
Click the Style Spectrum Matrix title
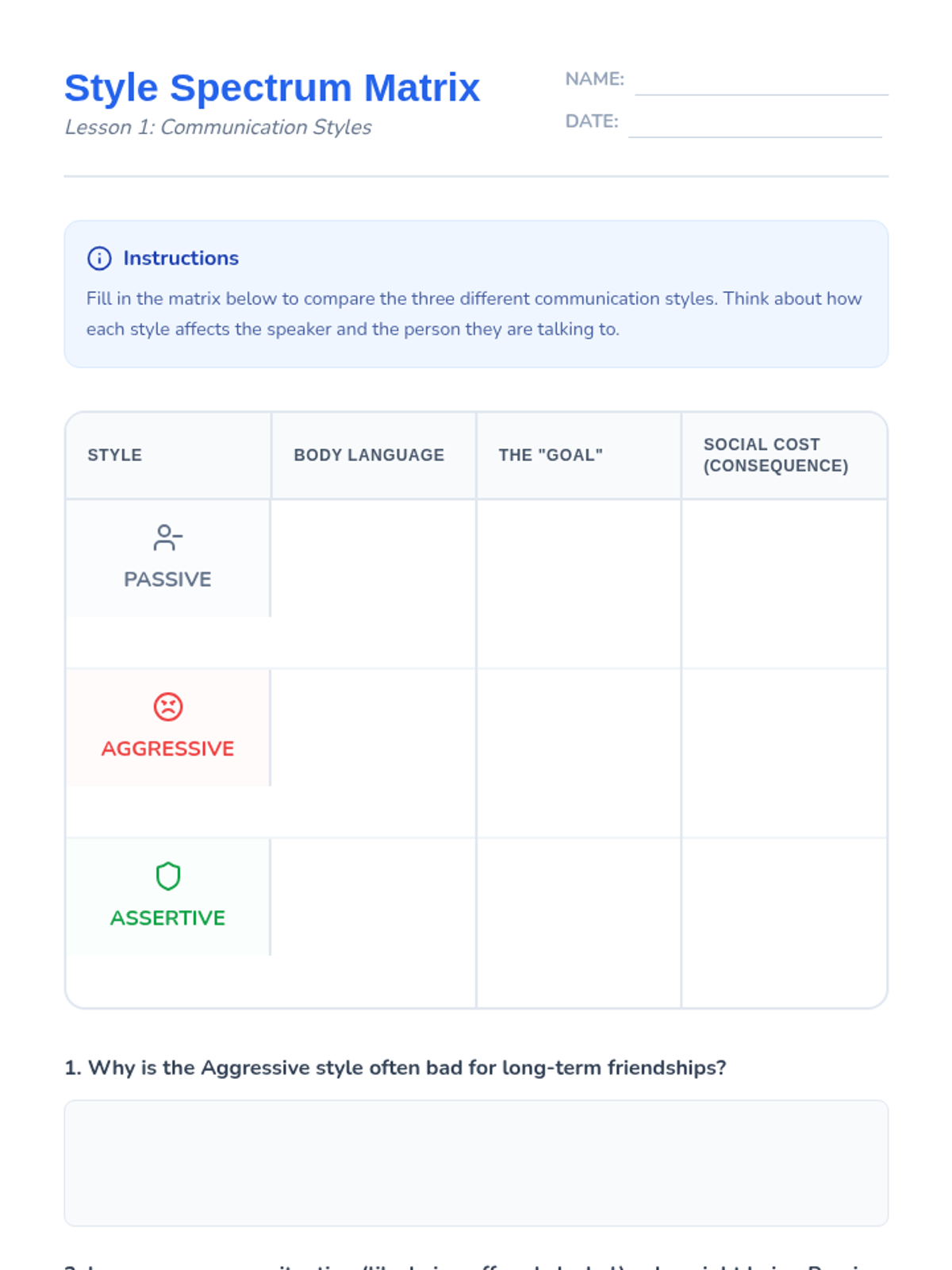272,87
